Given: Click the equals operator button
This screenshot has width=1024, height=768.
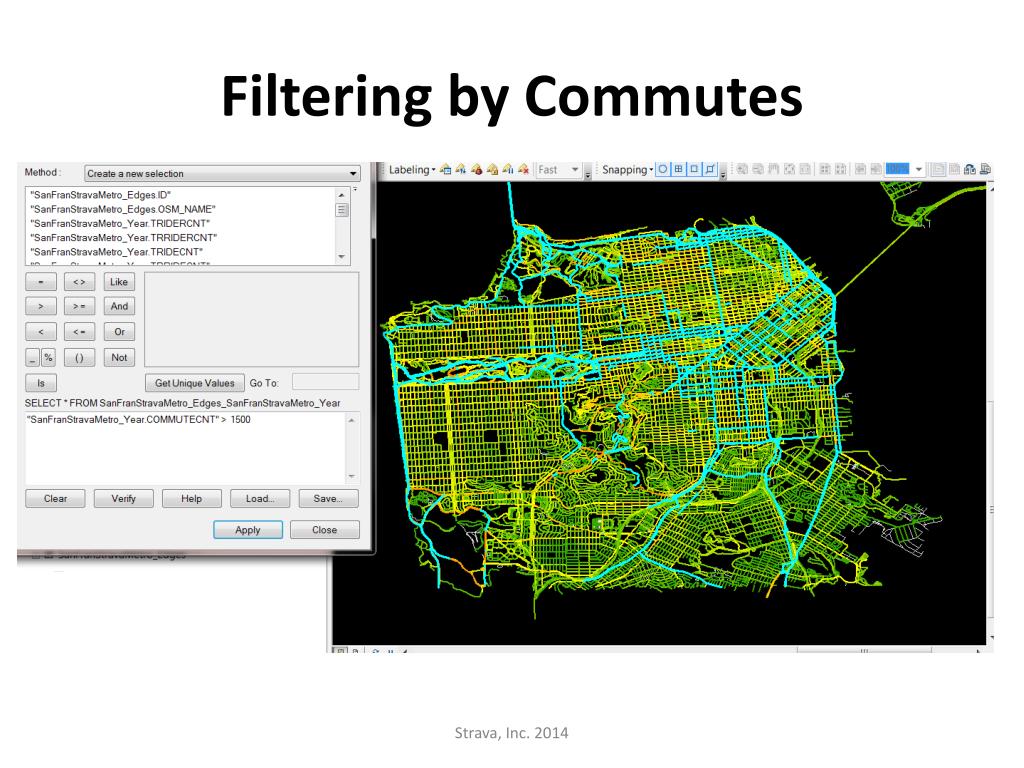Looking at the screenshot, I should pos(41,282).
